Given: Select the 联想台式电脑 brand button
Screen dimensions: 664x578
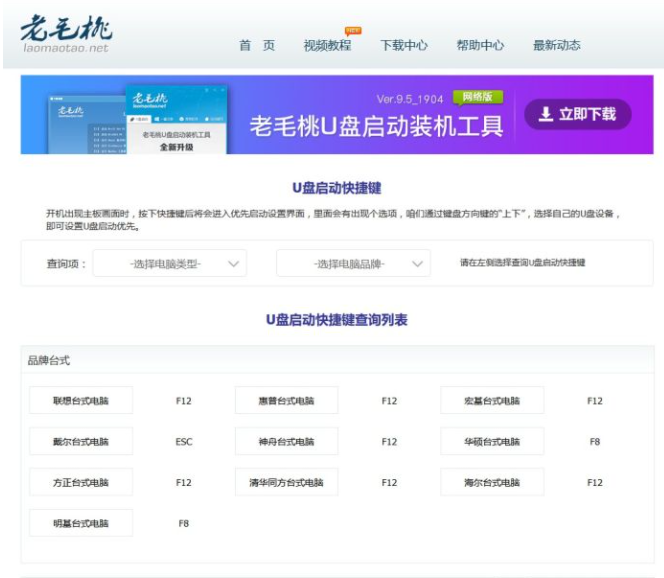Looking at the screenshot, I should pyautogui.click(x=81, y=401).
